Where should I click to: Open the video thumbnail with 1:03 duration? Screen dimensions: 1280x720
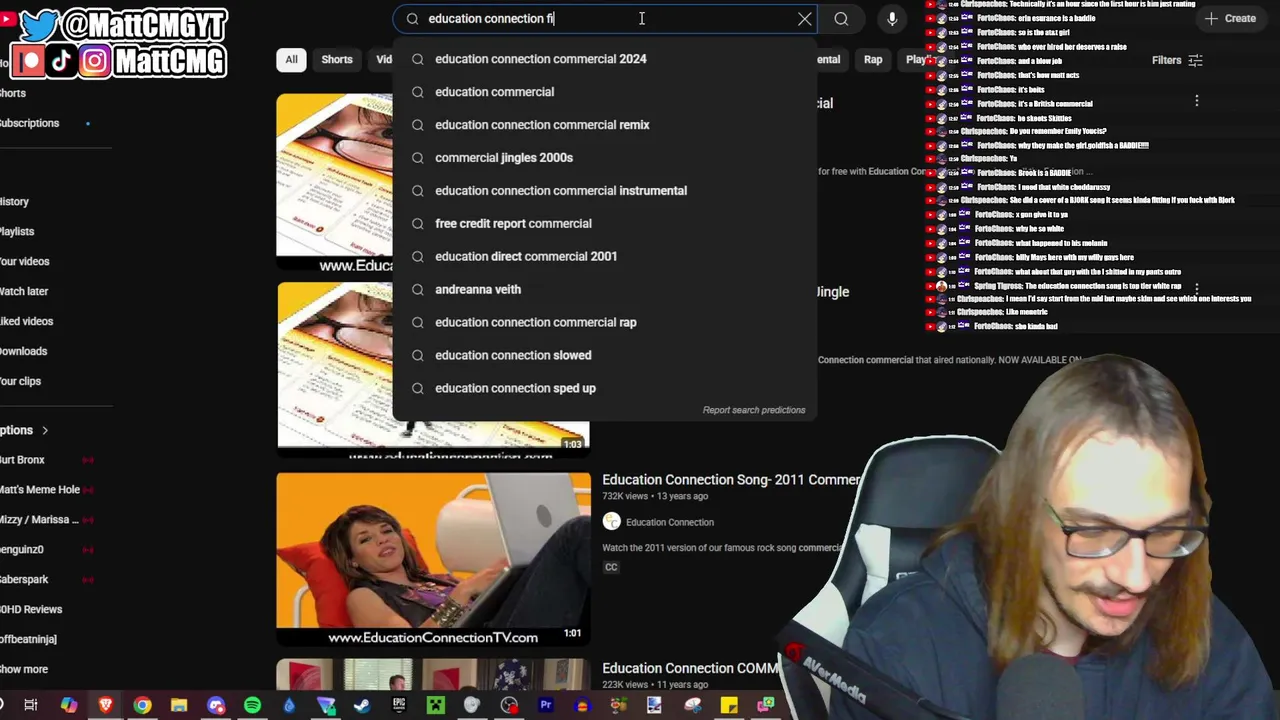[x=433, y=370]
